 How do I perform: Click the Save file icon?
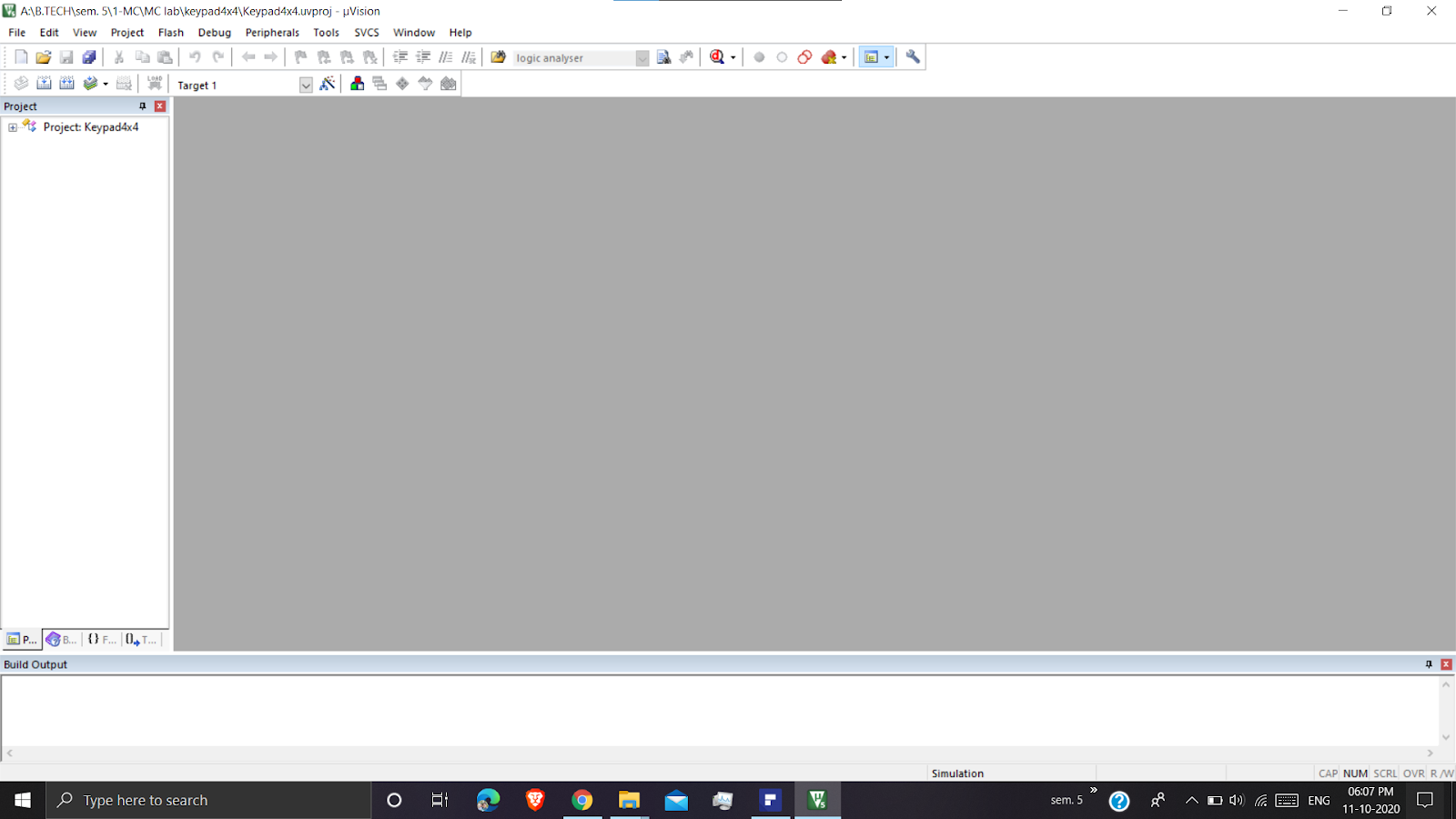pyautogui.click(x=66, y=57)
